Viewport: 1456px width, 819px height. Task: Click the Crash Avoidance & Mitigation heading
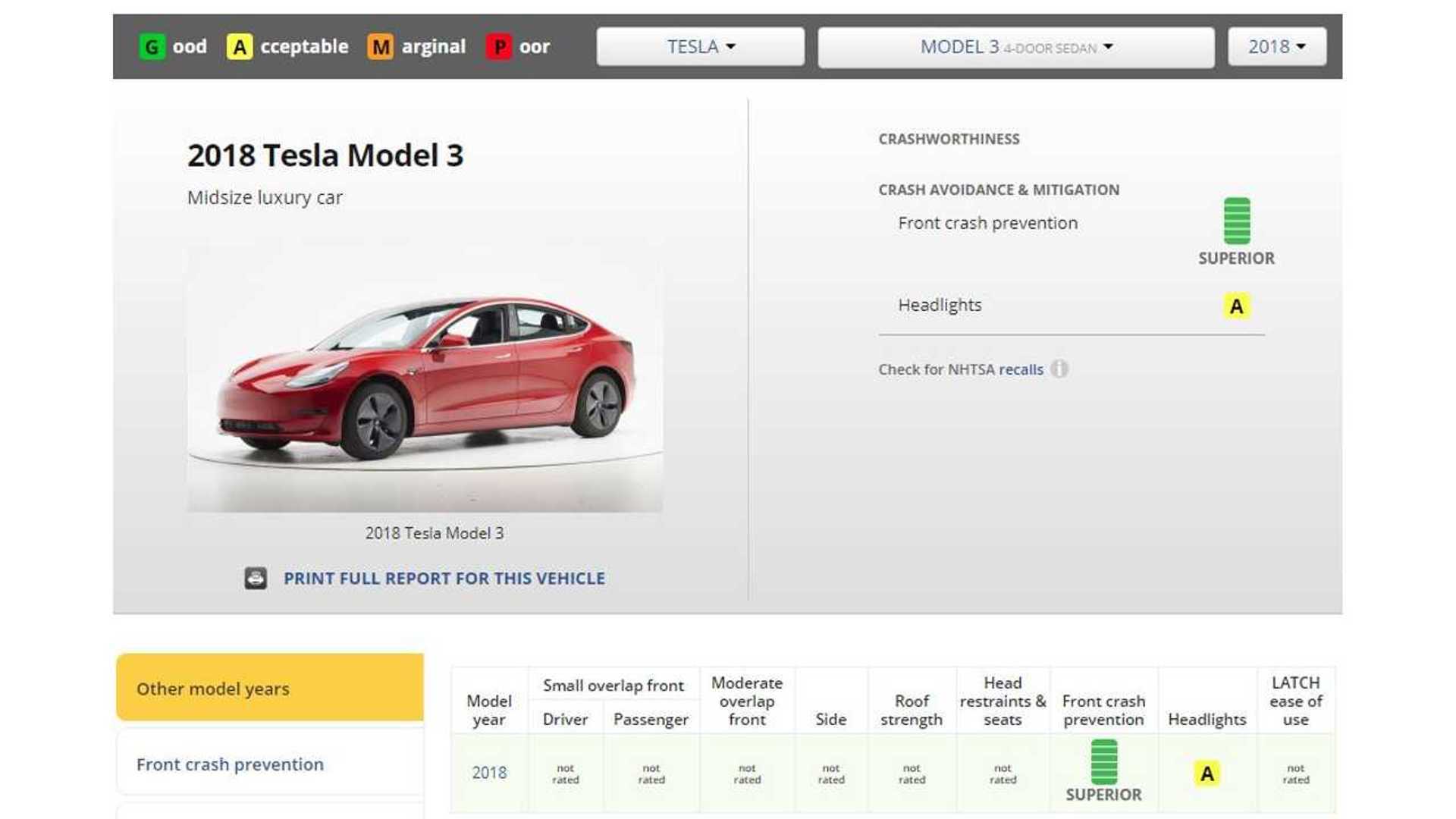click(x=999, y=190)
